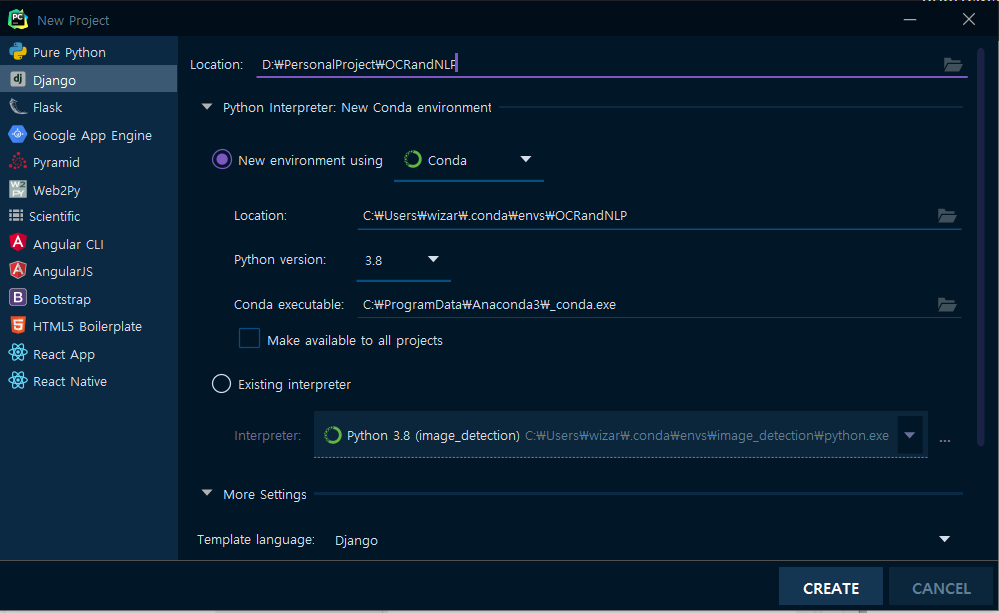Select Existing interpreter radio button
The image size is (999, 613).
(221, 384)
